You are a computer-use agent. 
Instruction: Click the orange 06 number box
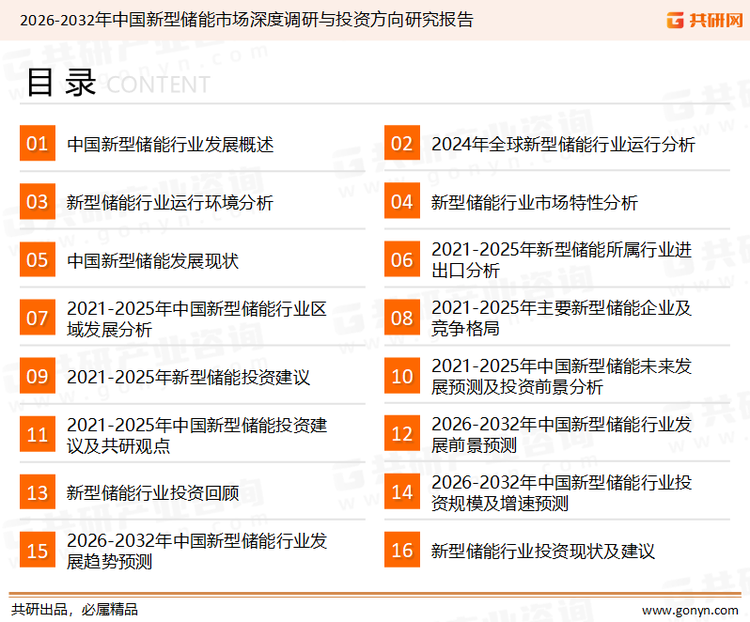(x=402, y=259)
